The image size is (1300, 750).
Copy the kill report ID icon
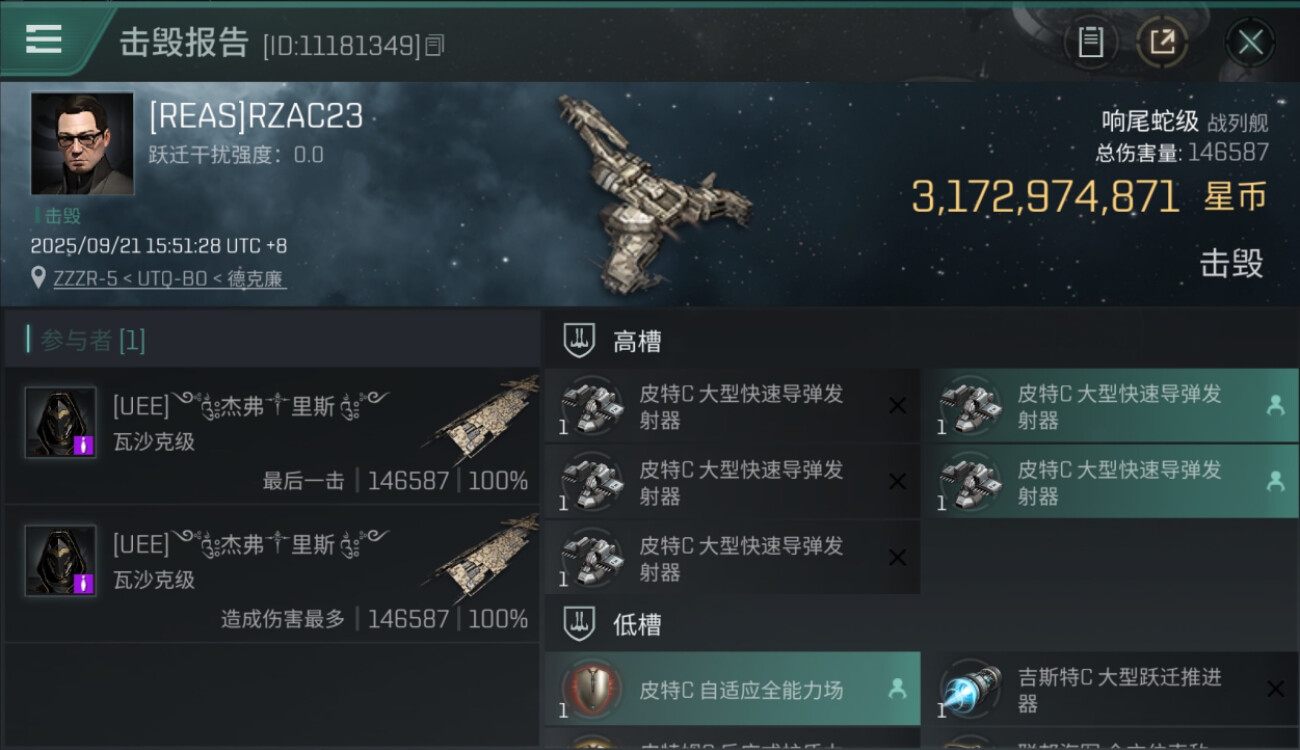(x=435, y=45)
